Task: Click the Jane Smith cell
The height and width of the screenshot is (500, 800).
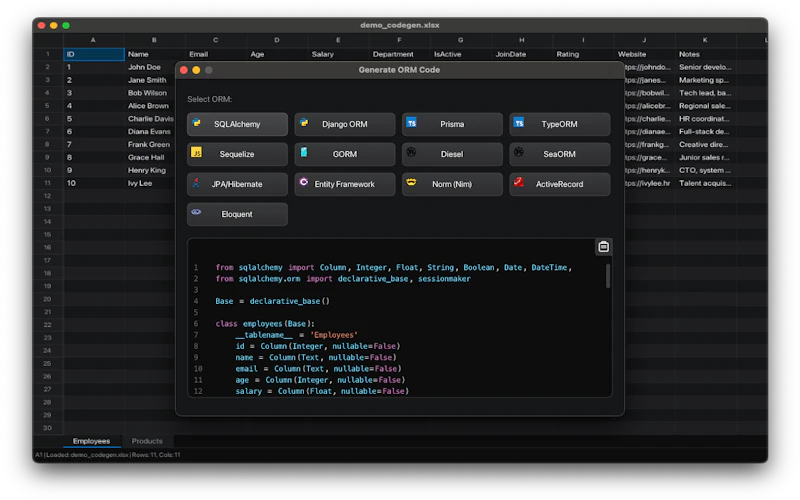Action: pos(151,80)
